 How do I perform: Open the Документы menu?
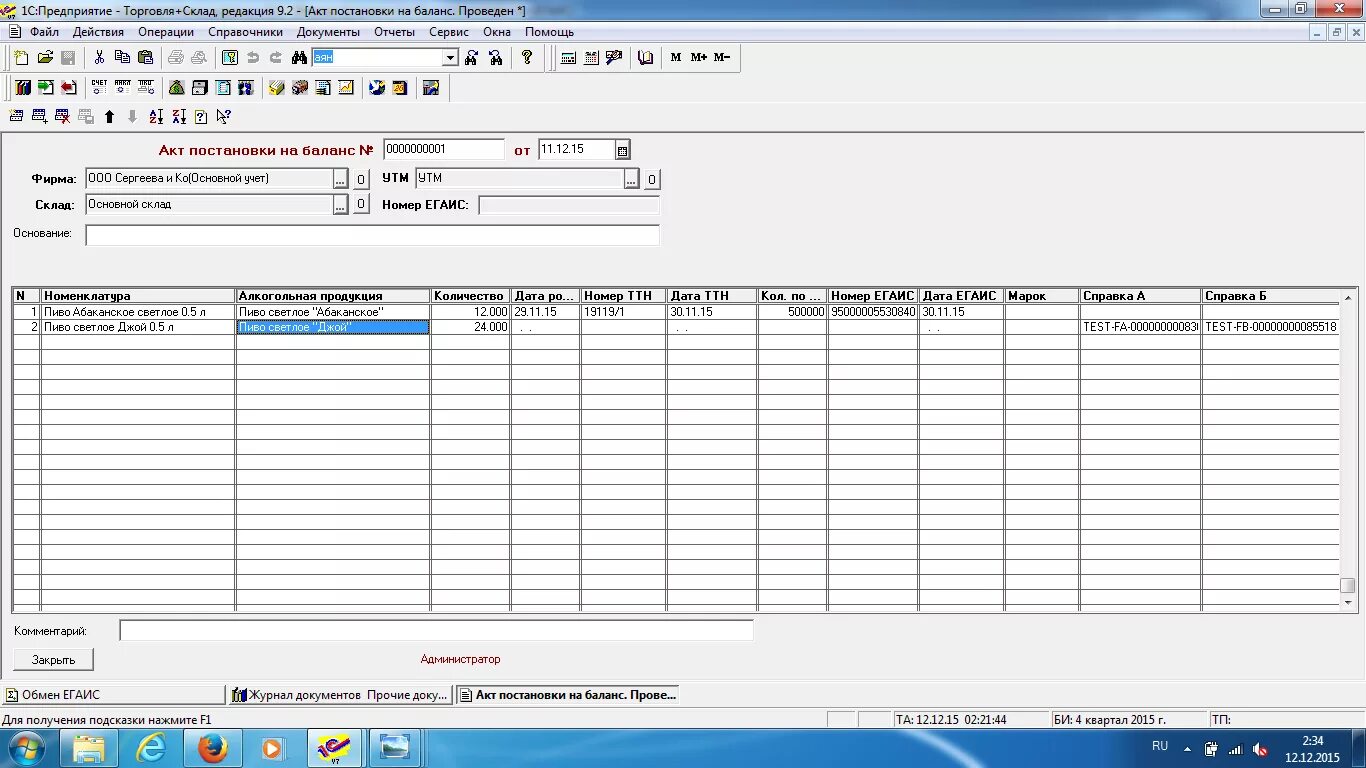click(328, 32)
